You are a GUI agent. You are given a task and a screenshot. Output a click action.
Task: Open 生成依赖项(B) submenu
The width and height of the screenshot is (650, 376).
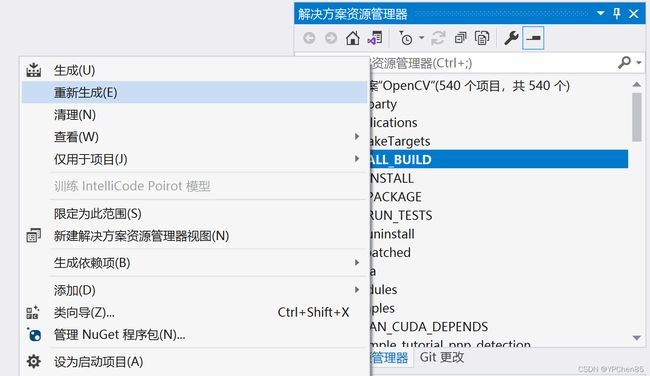194,263
